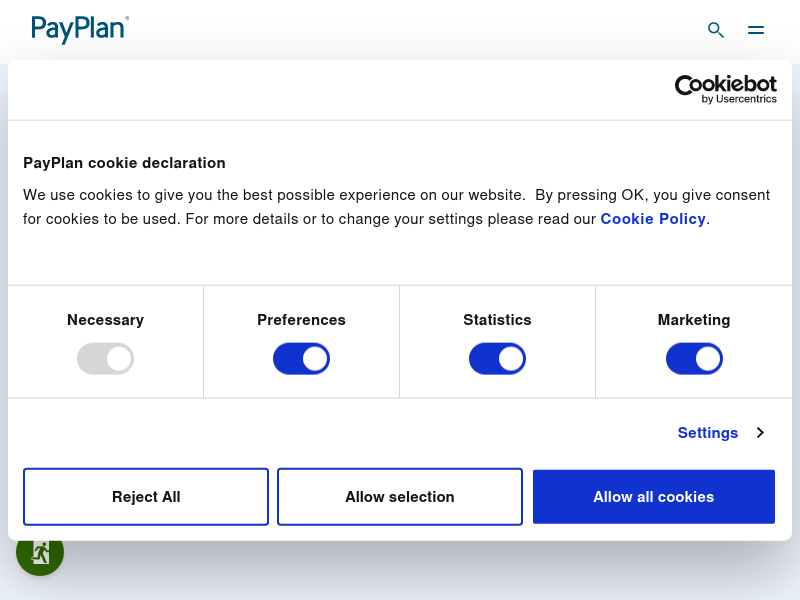
Task: Toggle the Necessary cookies switch
Action: (106, 359)
